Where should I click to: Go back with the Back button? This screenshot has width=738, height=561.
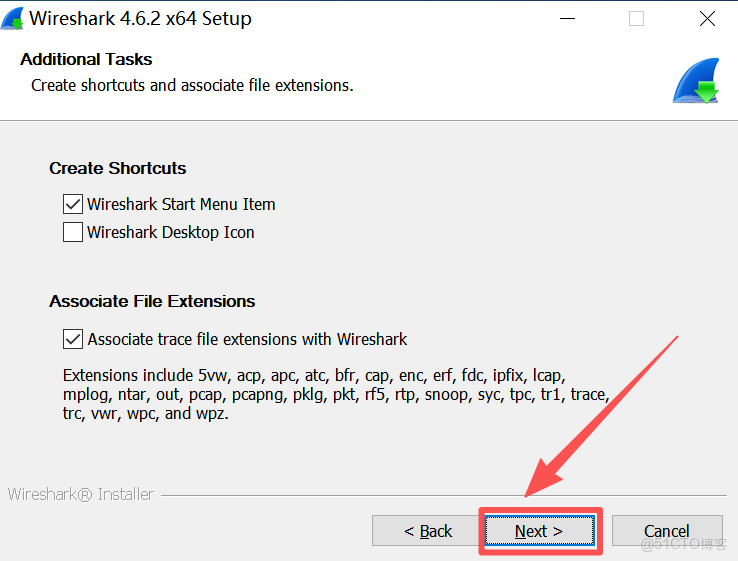pos(427,531)
